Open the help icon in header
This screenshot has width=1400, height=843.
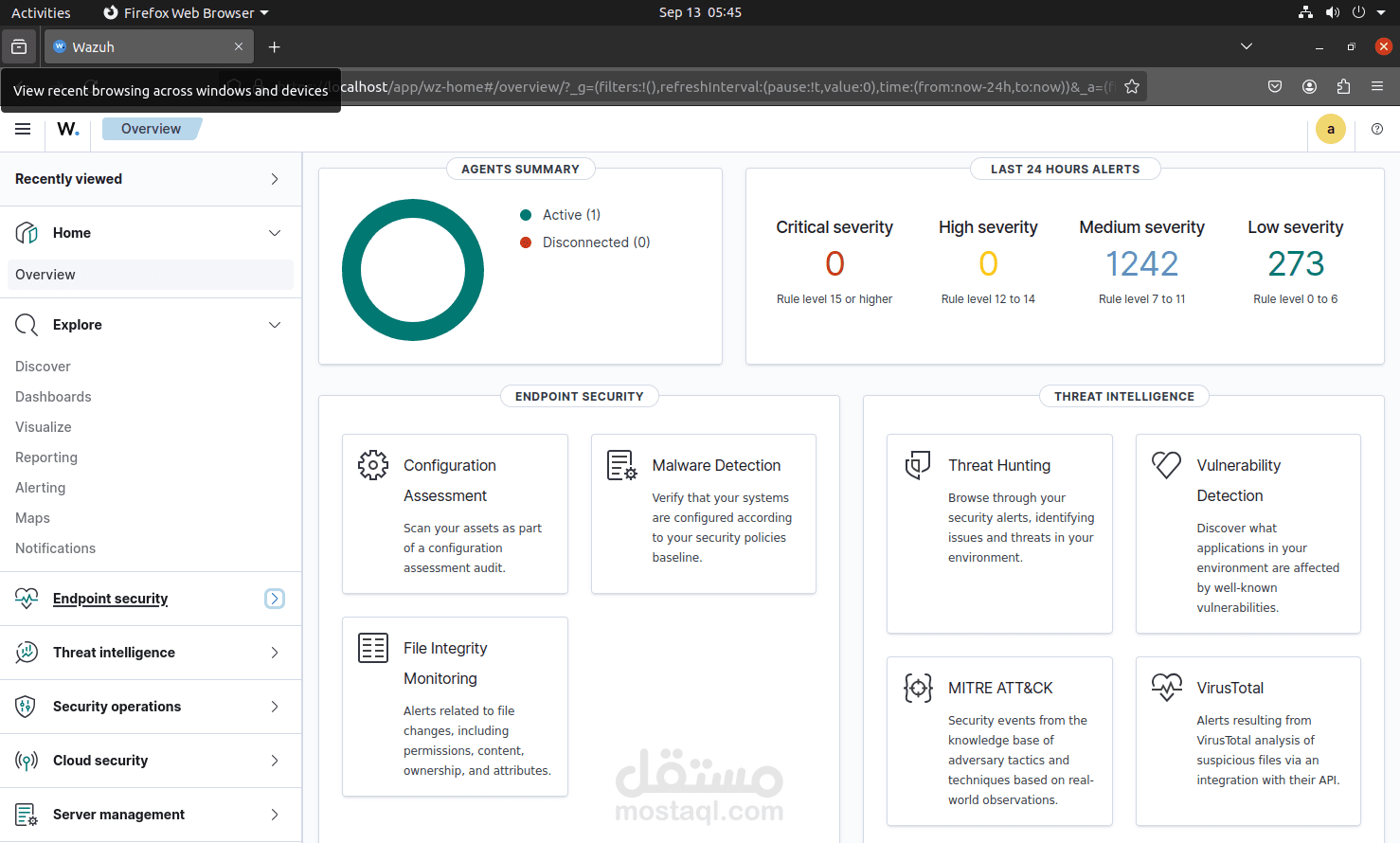coord(1377,129)
